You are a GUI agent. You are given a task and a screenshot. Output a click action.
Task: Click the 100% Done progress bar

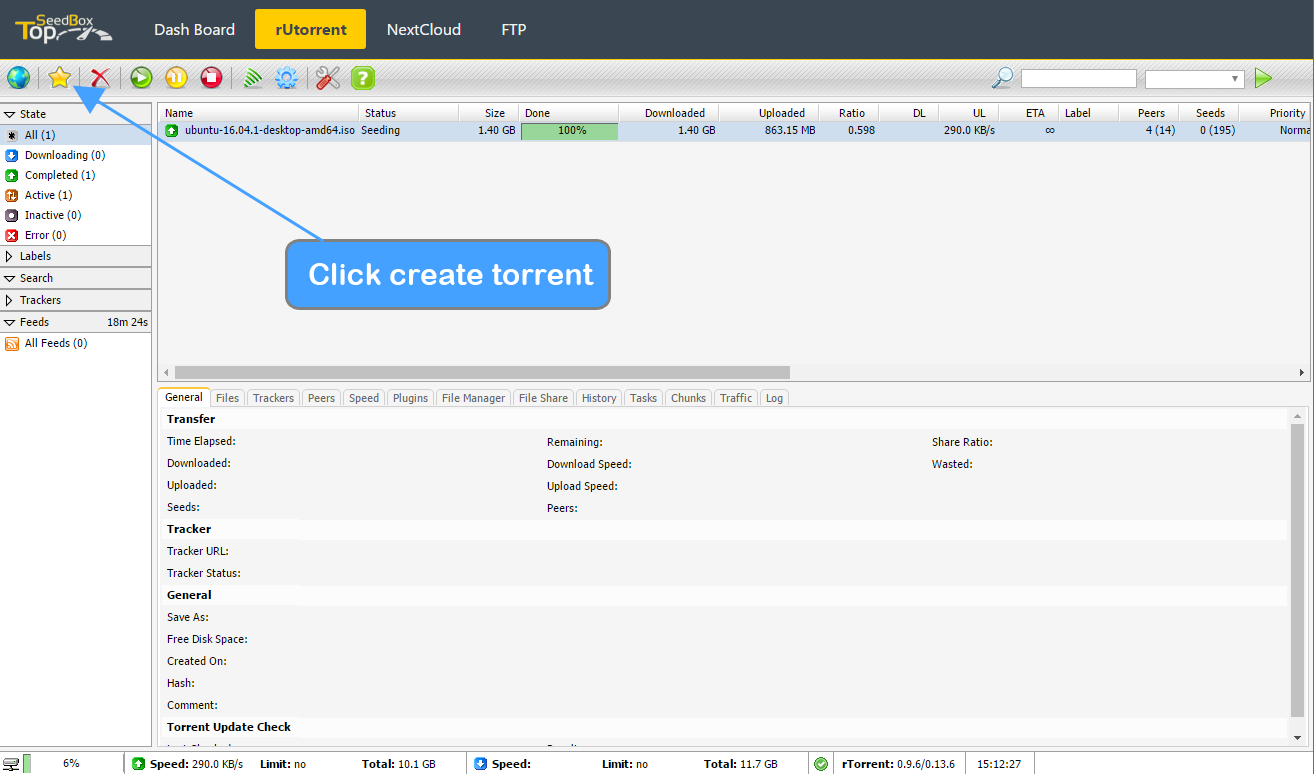(x=570, y=131)
